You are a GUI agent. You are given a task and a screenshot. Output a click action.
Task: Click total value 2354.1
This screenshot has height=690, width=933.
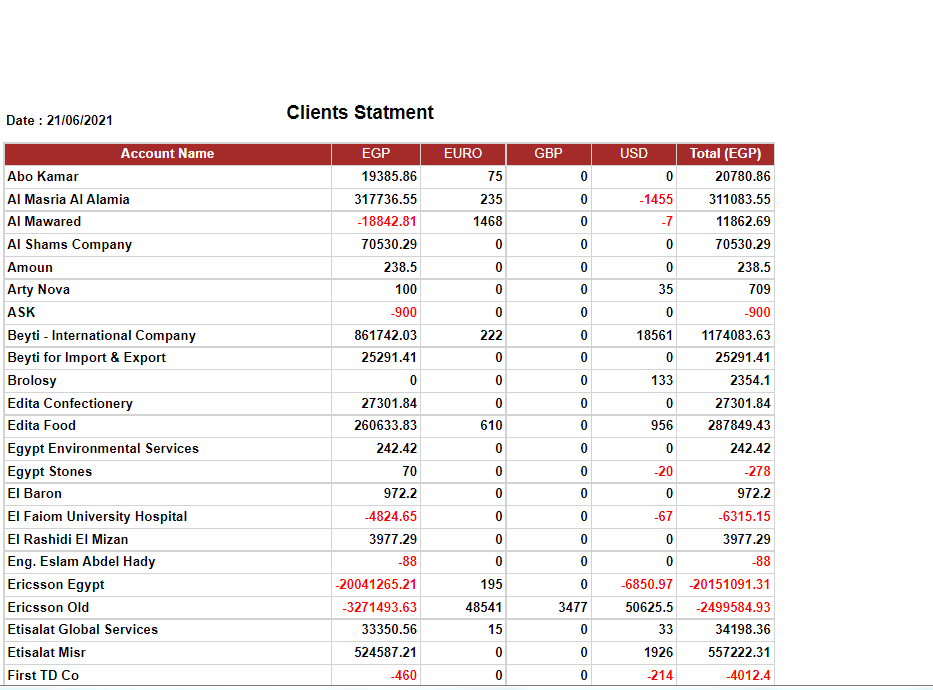750,381
